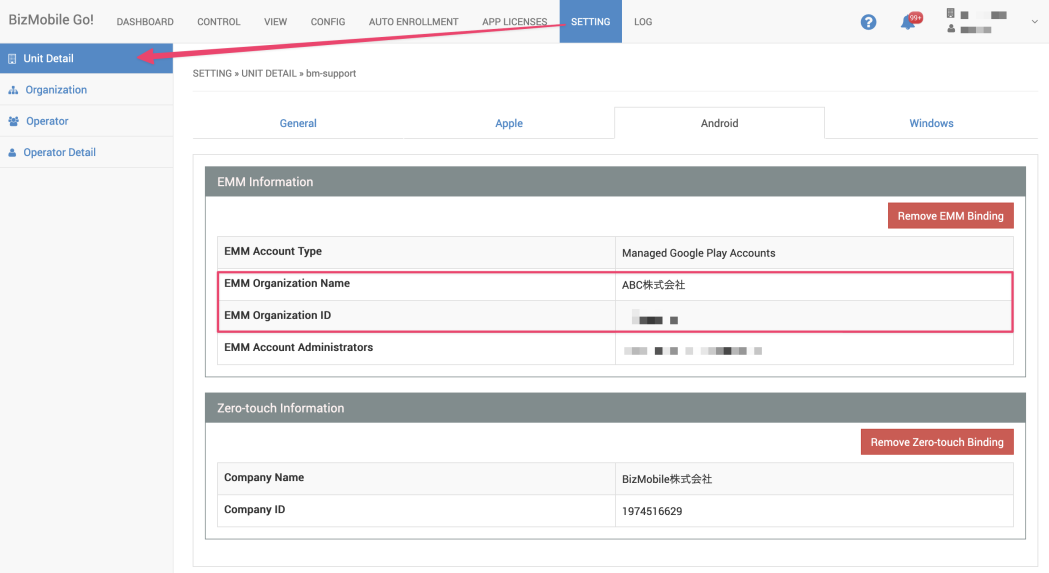Viewport: 1049px width, 573px height.
Task: Open the notifications bell icon
Action: pyautogui.click(x=908, y=22)
